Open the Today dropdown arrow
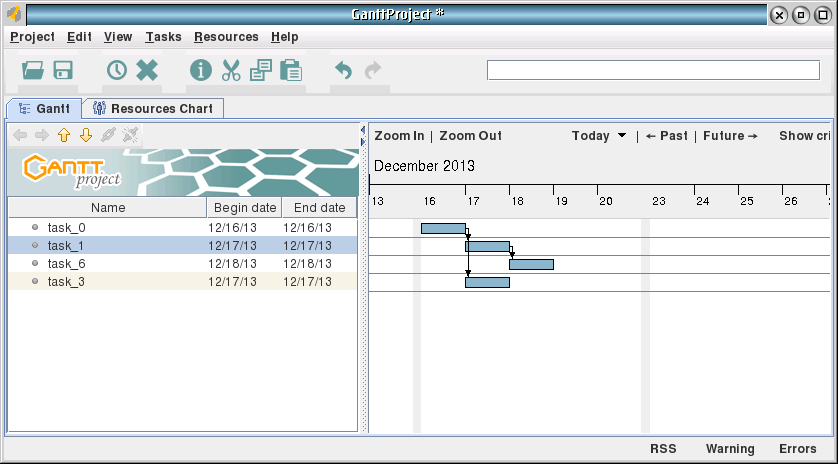 point(622,136)
